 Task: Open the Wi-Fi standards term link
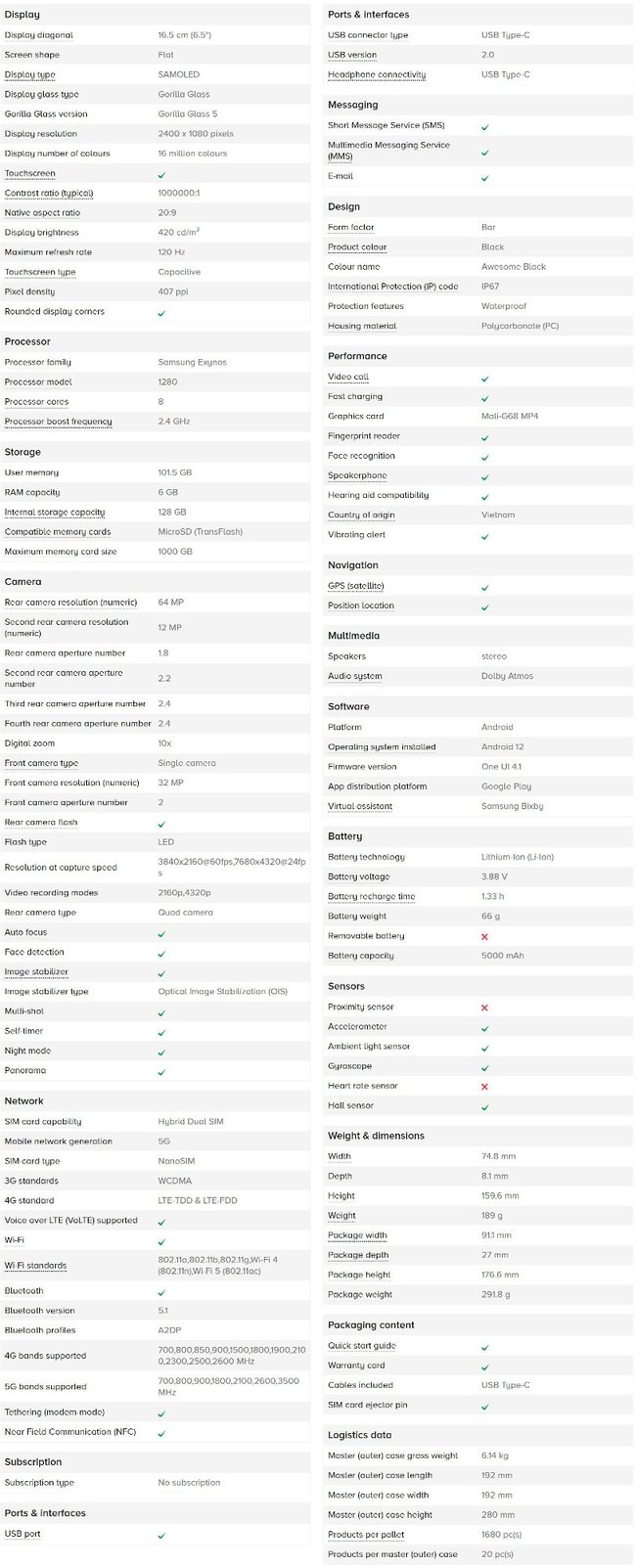[x=35, y=1266]
